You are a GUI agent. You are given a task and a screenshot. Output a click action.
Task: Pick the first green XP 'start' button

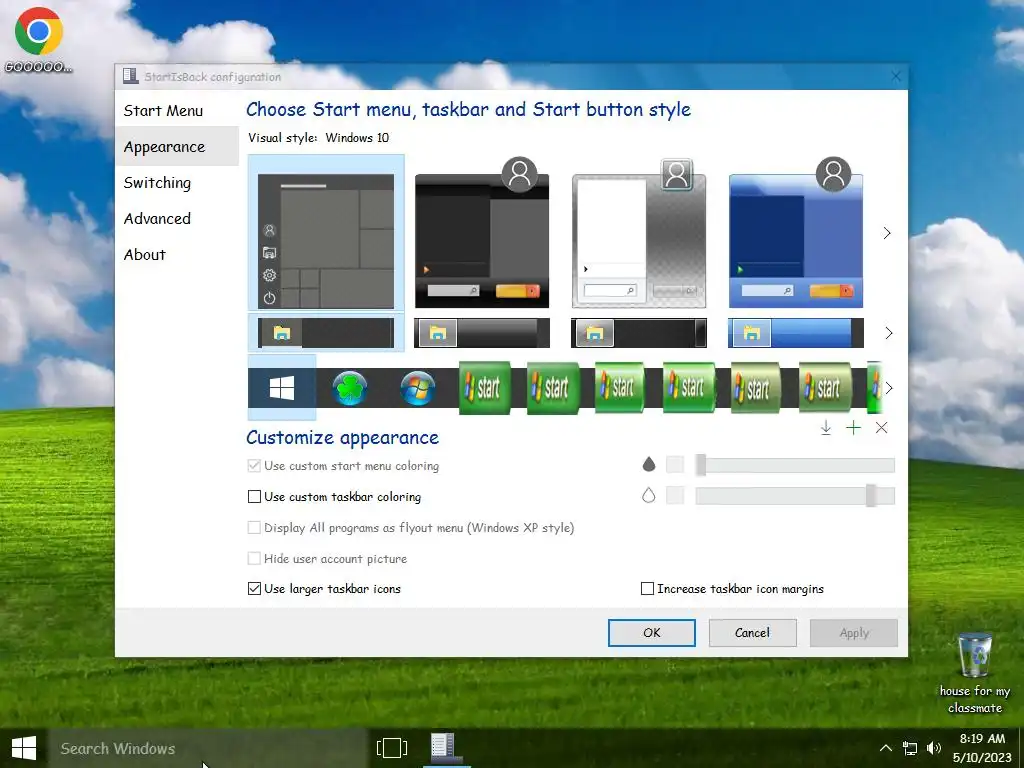pyautogui.click(x=485, y=388)
